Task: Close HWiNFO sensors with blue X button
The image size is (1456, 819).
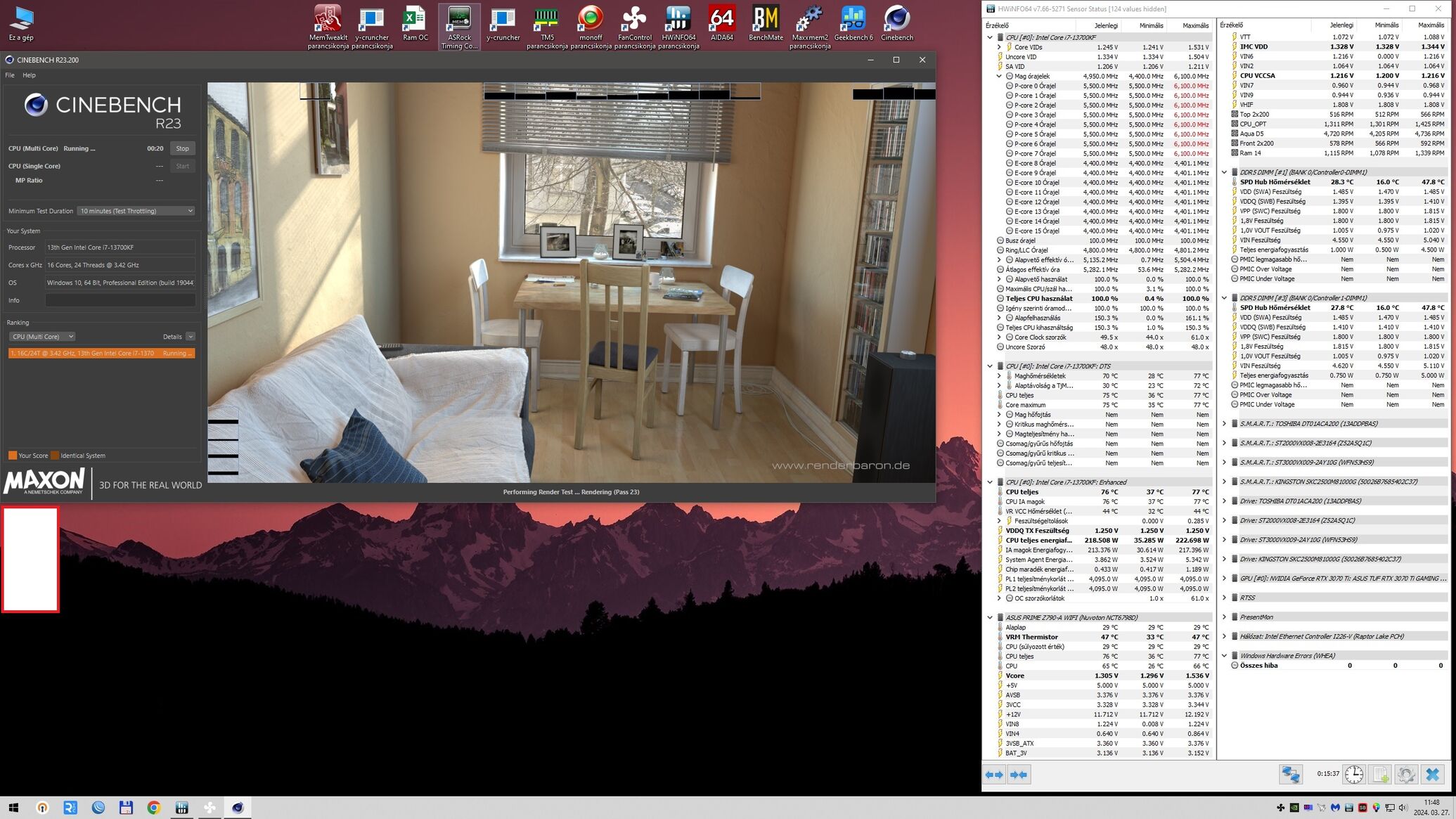Action: 1432,774
